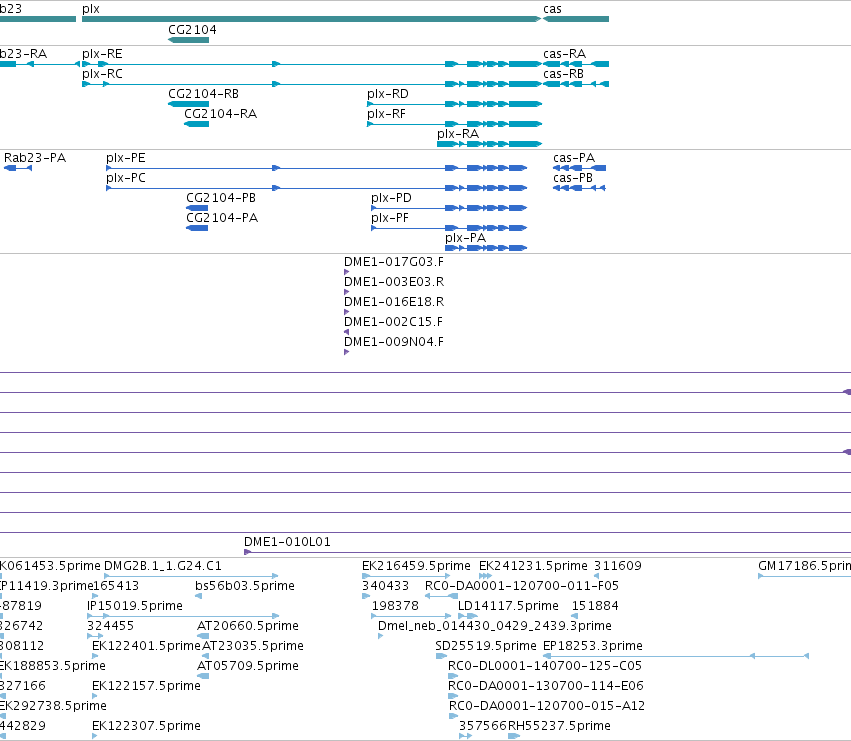Open RC0-DA0001-120700-011-F05 EST
Screen dimensions: 851x741
[442, 596]
